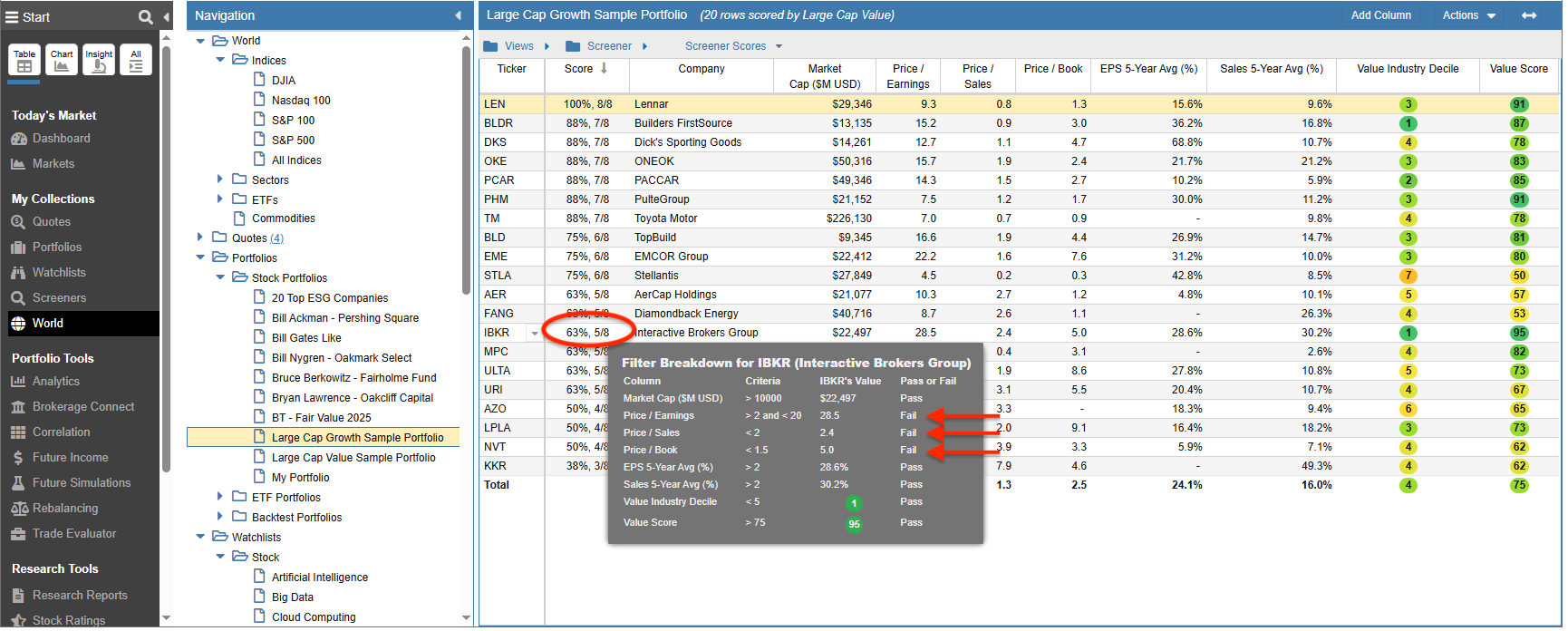Image resolution: width=1568 pixels, height=631 pixels.
Task: Select S&P 500 index
Action: 294,141
